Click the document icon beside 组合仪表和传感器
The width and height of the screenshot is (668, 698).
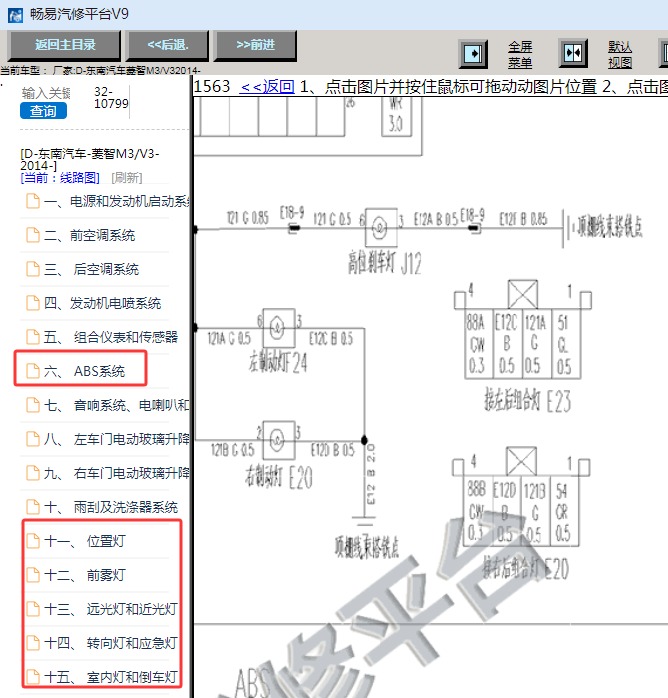point(32,337)
